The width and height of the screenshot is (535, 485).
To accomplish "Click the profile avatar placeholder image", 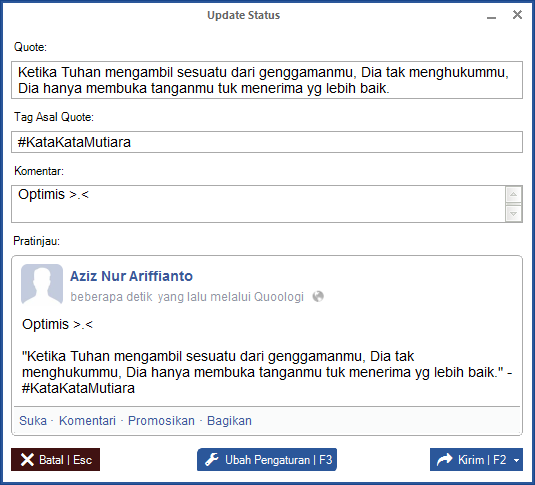I will point(42,284).
